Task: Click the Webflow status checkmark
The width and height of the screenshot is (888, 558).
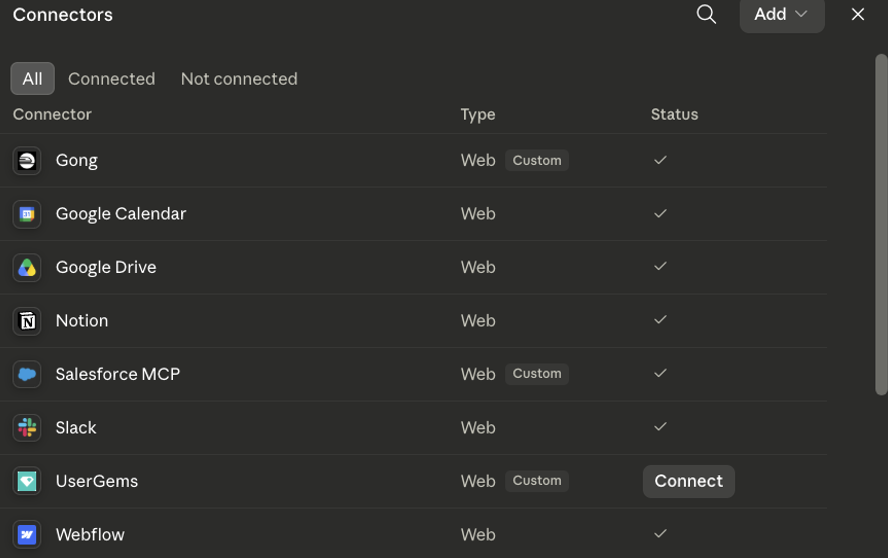Action: coord(660,534)
